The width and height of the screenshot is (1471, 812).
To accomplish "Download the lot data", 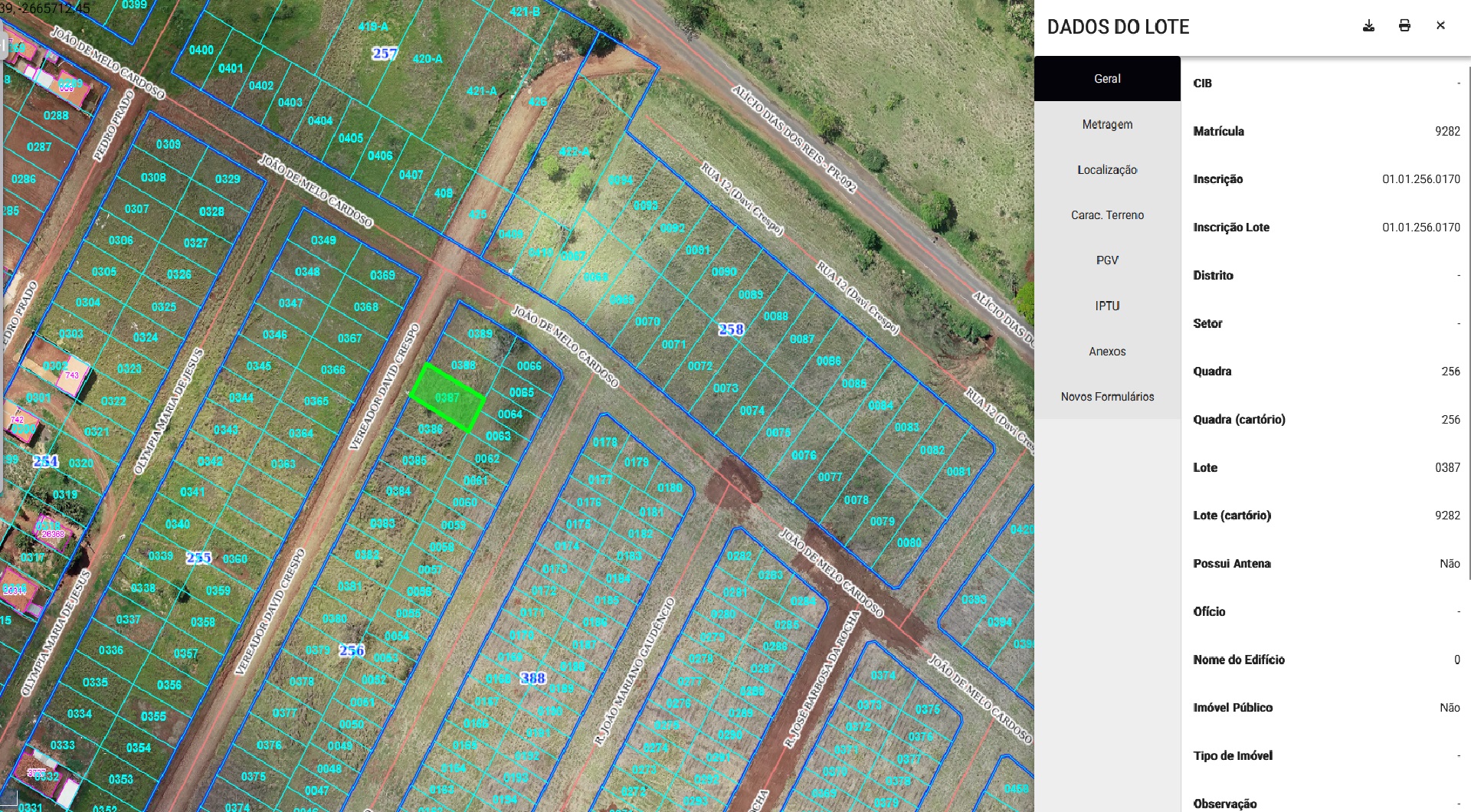I will [1368, 26].
